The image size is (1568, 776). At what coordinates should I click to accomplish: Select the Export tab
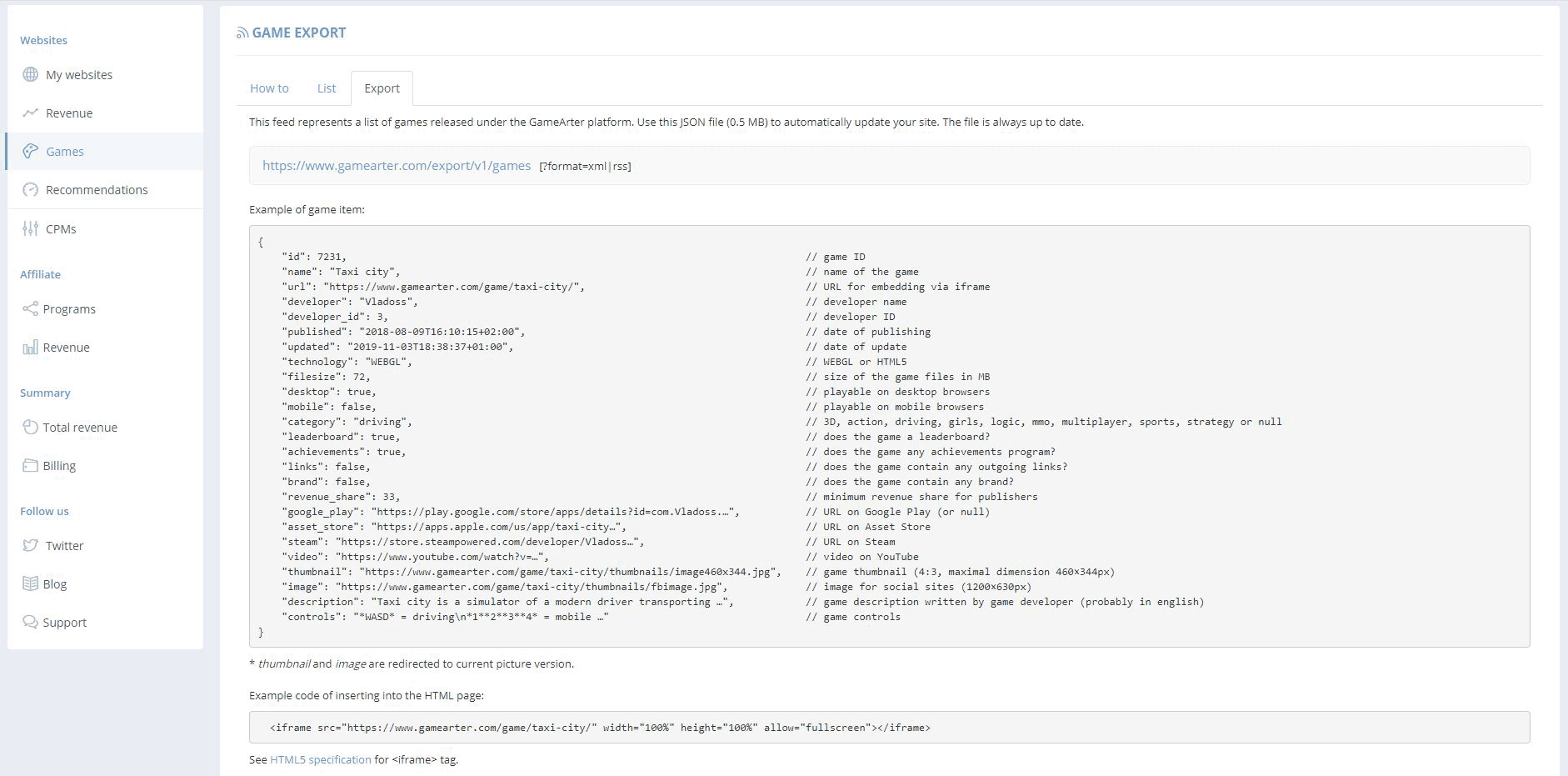(x=382, y=88)
